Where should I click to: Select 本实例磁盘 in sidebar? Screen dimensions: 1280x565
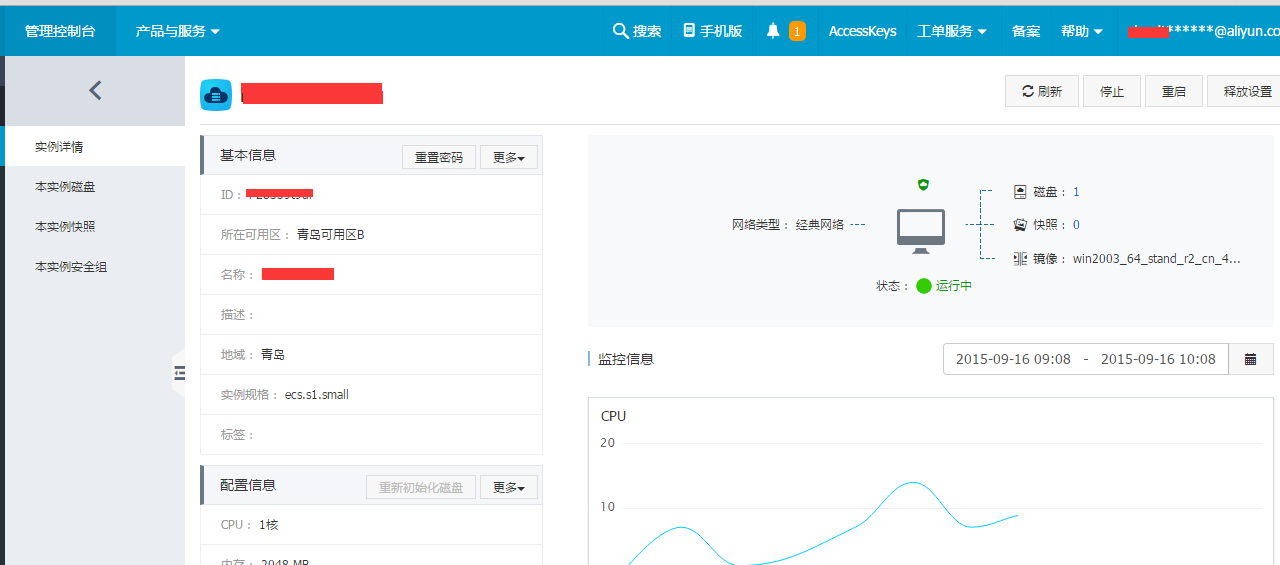coord(65,187)
